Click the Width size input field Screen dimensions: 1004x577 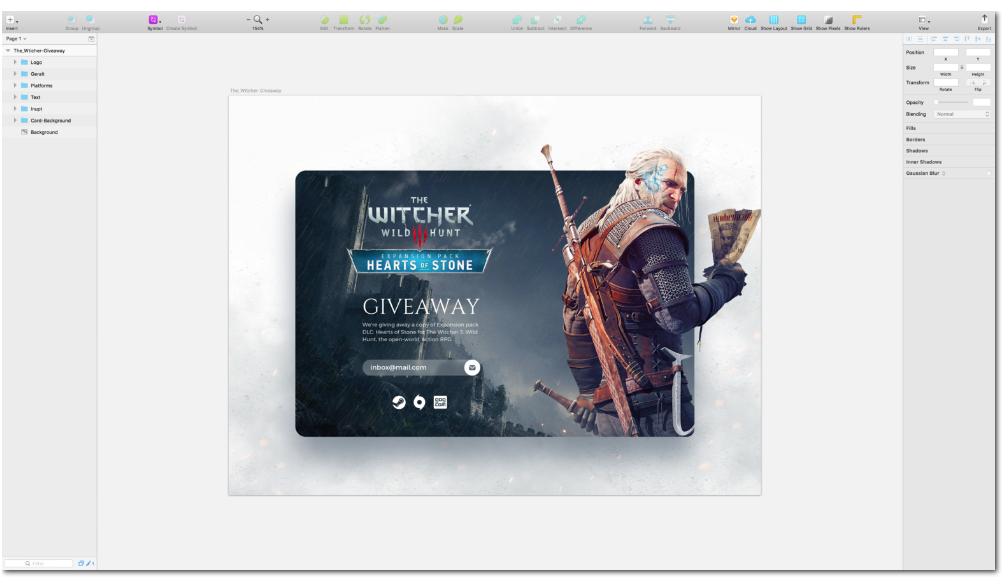pyautogui.click(x=945, y=67)
